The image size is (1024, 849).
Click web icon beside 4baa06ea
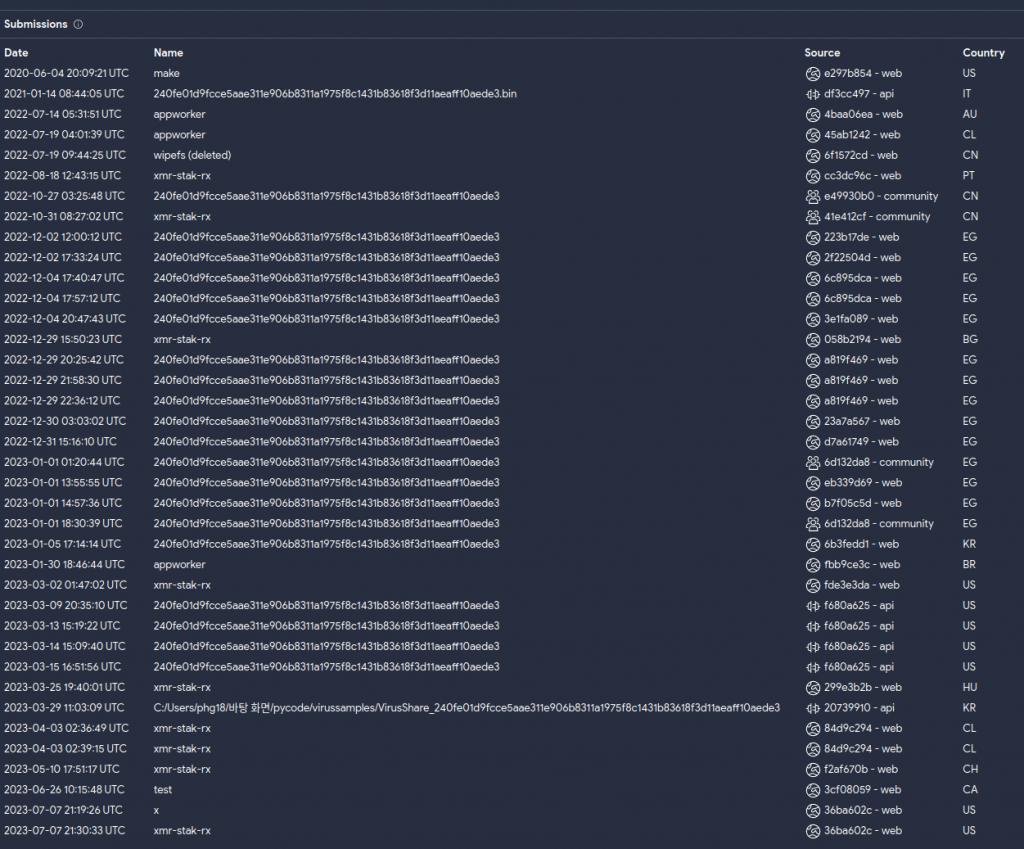[x=812, y=114]
